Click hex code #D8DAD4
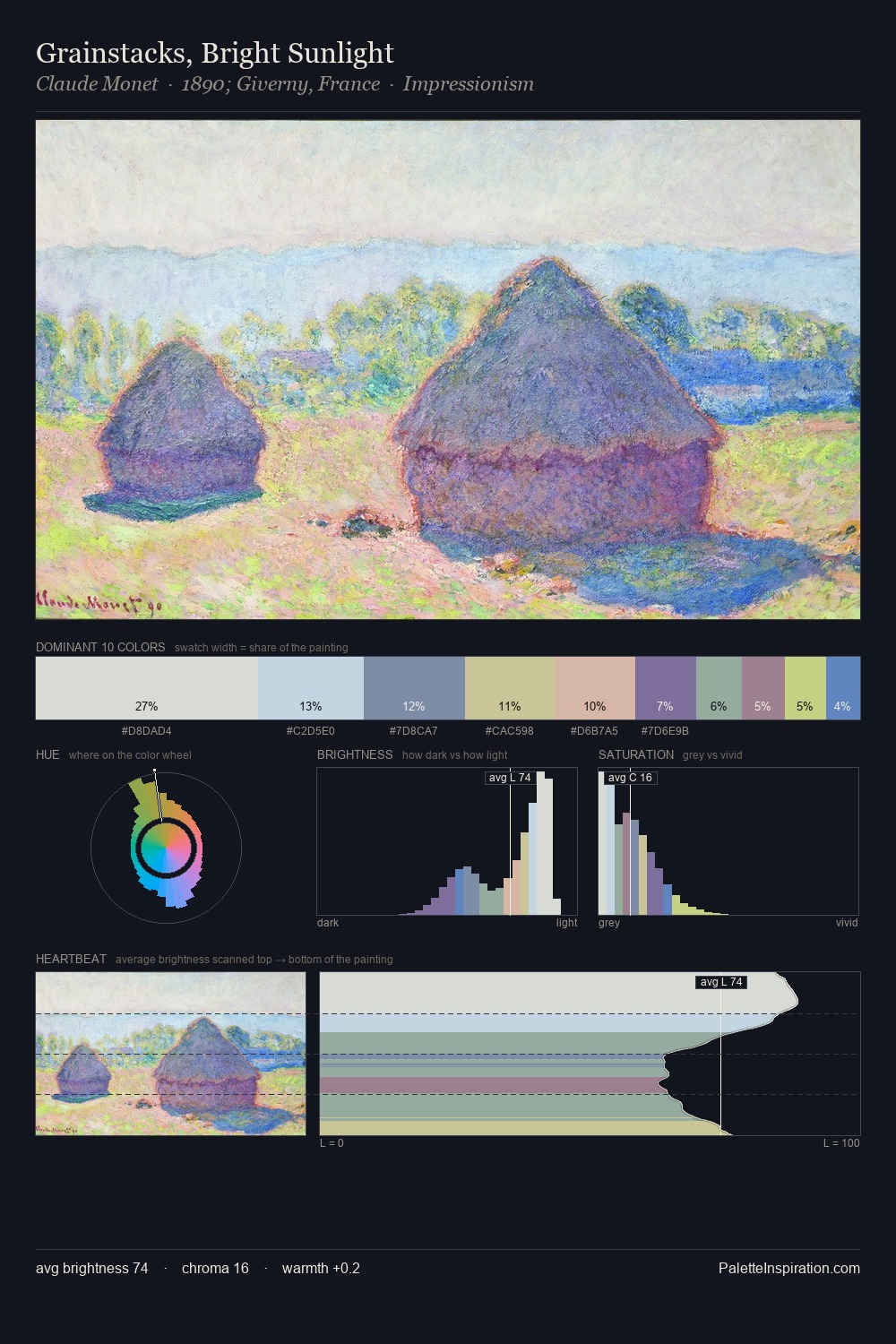Viewport: 896px width, 1344px height. 147,731
